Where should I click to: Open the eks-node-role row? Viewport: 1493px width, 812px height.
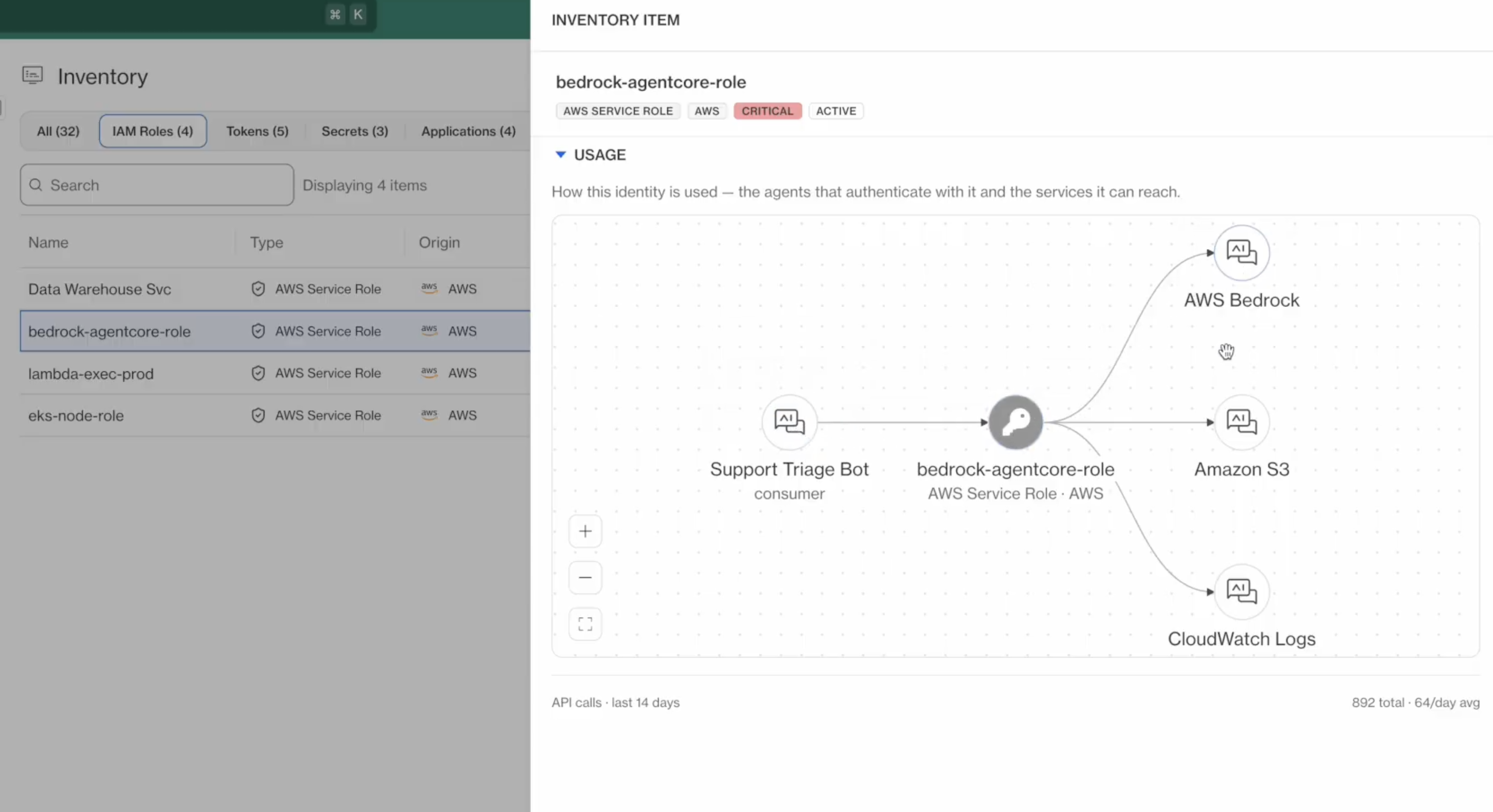(275, 415)
